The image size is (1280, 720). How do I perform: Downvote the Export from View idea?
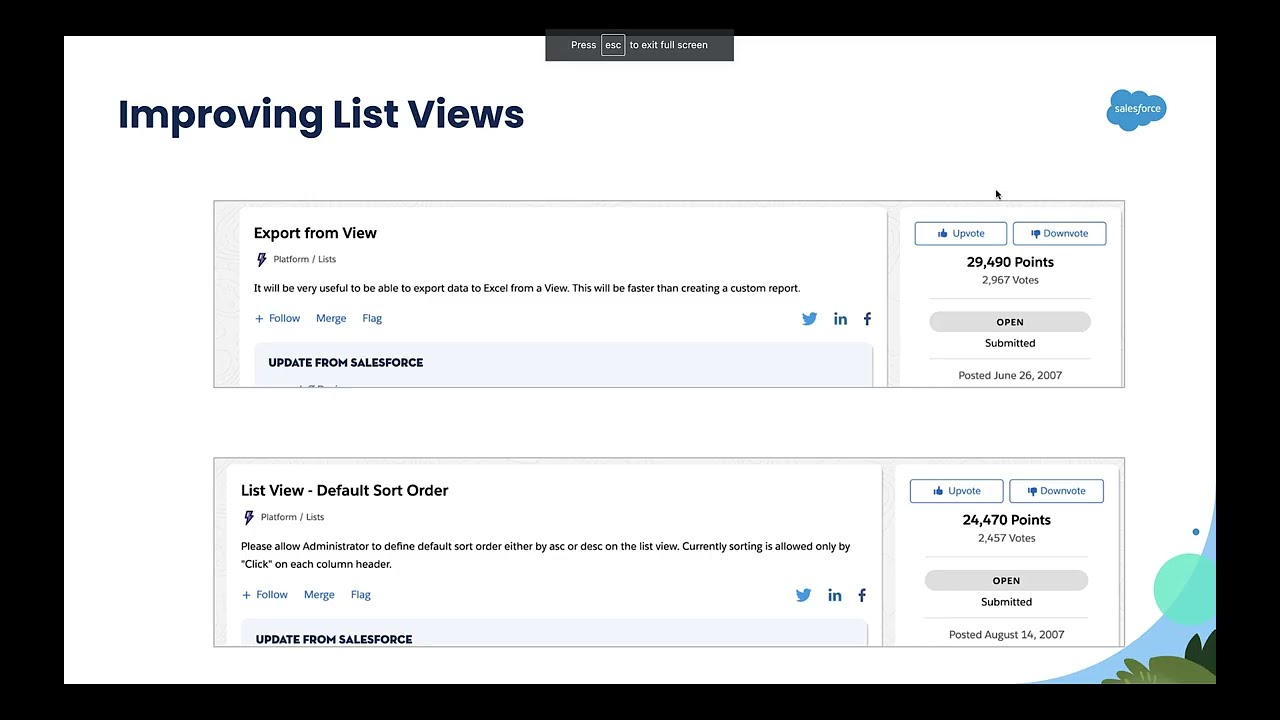click(1059, 233)
